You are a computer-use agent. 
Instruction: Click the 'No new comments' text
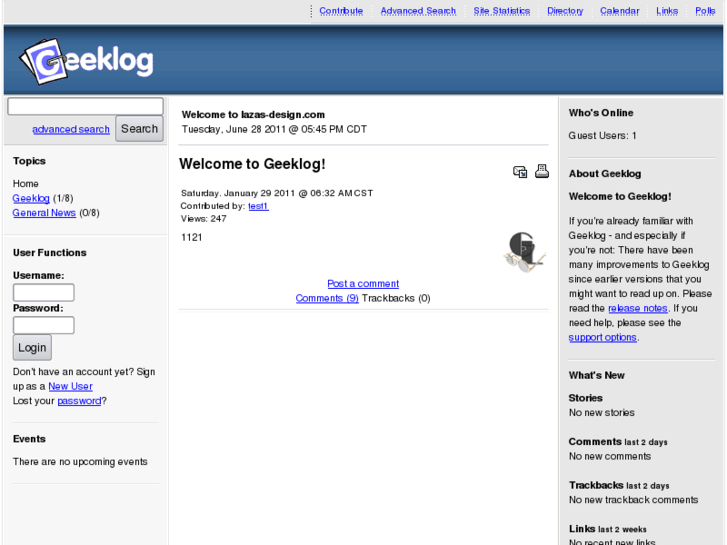610,456
